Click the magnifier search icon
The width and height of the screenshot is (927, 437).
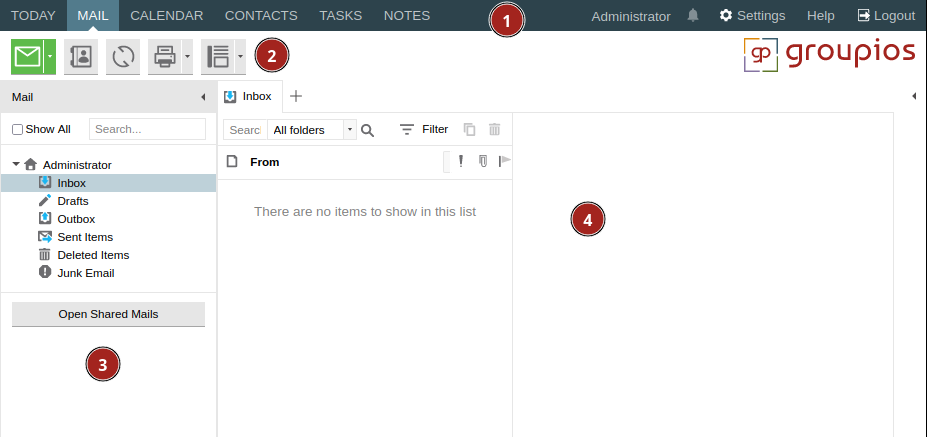[x=368, y=130]
